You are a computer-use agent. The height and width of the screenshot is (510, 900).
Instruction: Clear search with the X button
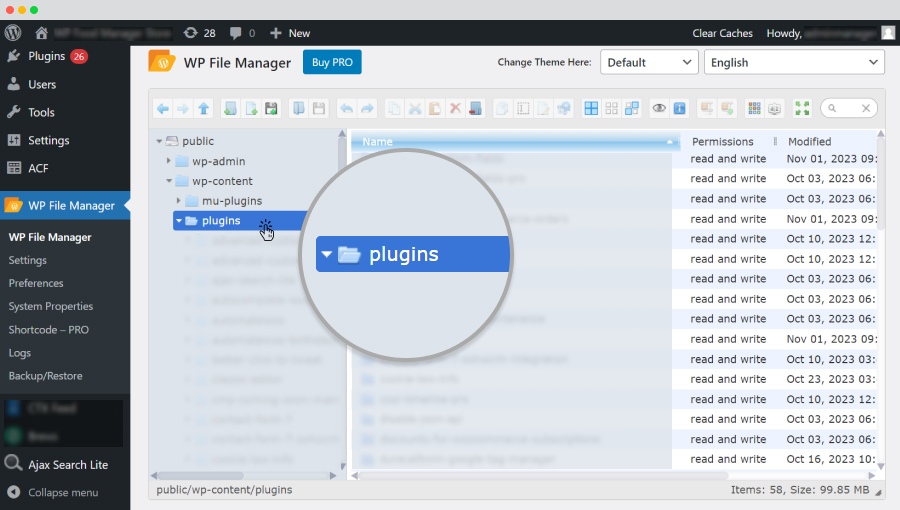click(x=866, y=108)
